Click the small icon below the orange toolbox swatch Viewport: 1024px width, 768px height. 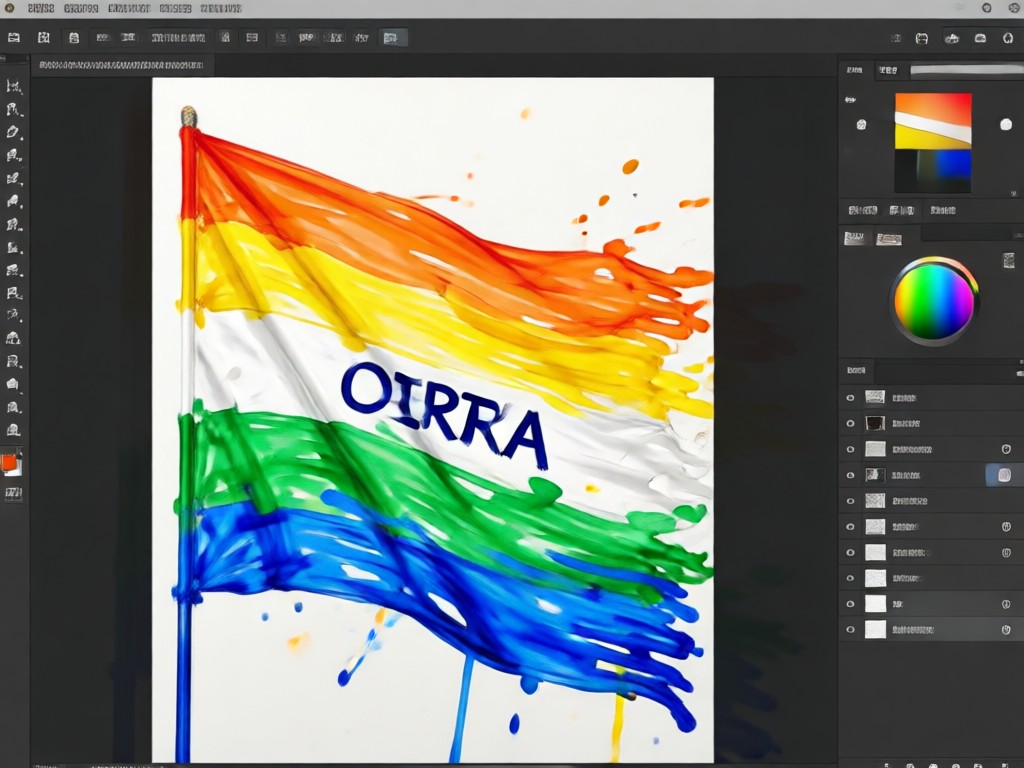13,493
